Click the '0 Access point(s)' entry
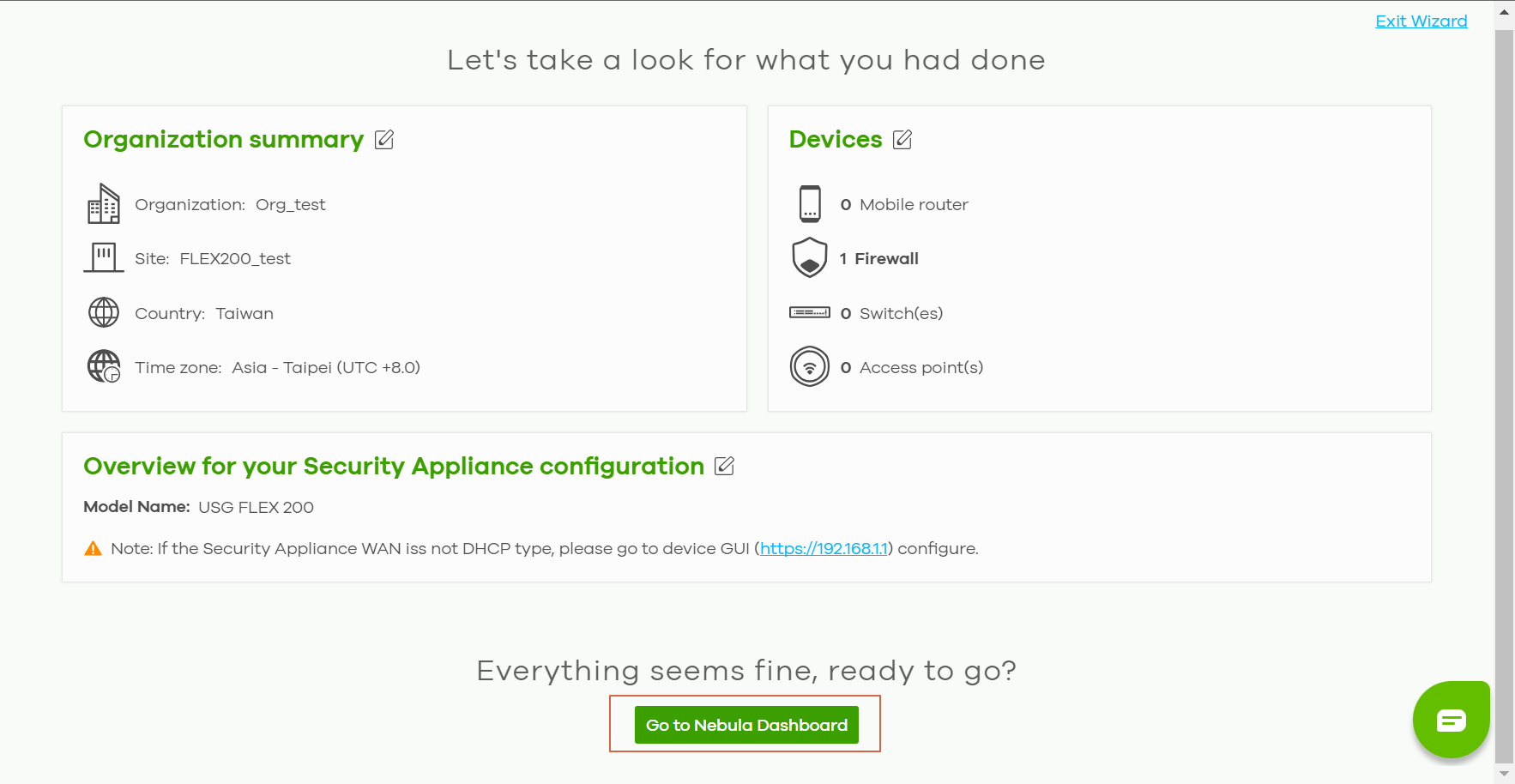This screenshot has height=784, width=1515. point(912,368)
